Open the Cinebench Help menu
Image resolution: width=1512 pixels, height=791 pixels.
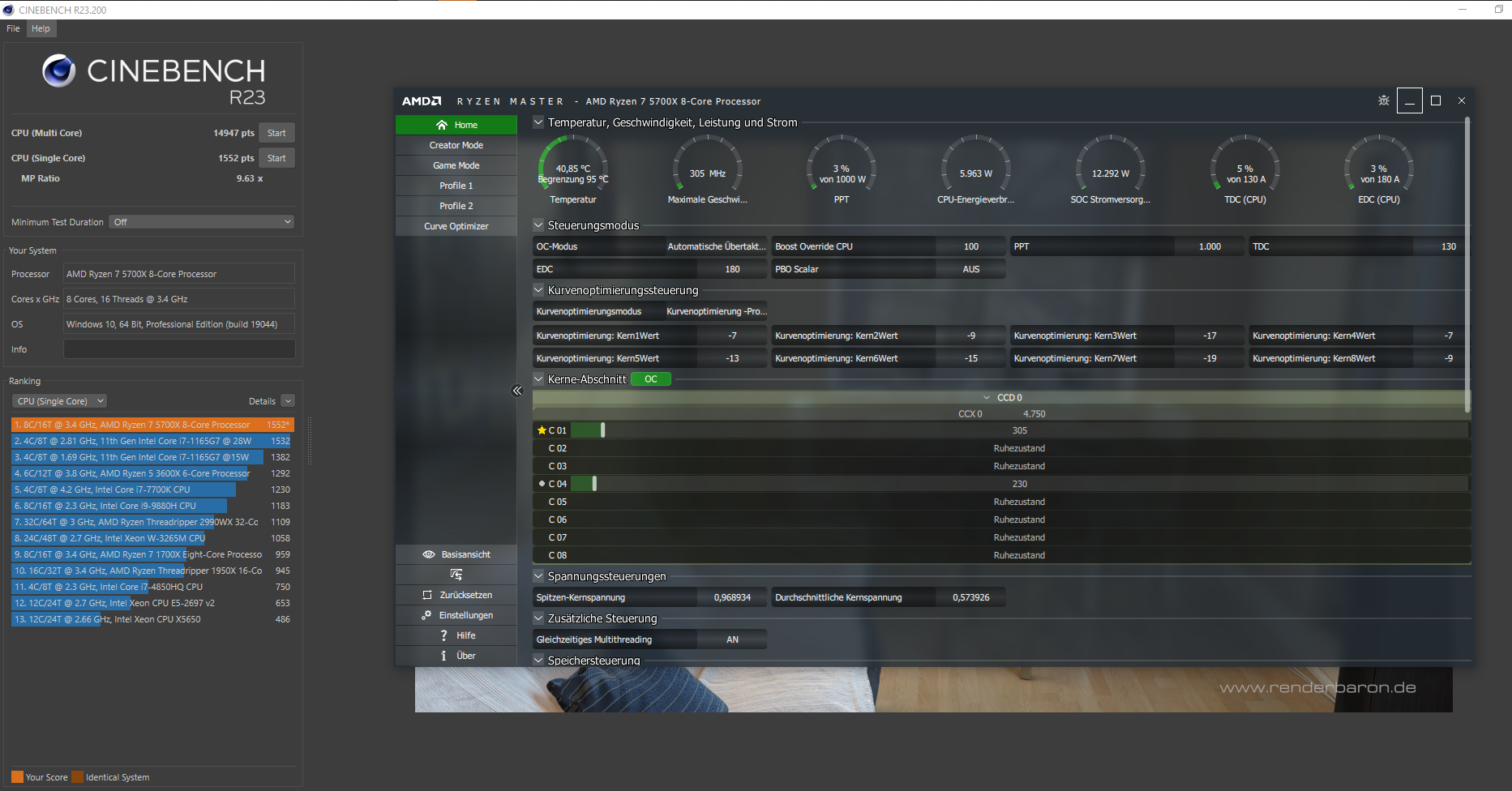[x=41, y=28]
